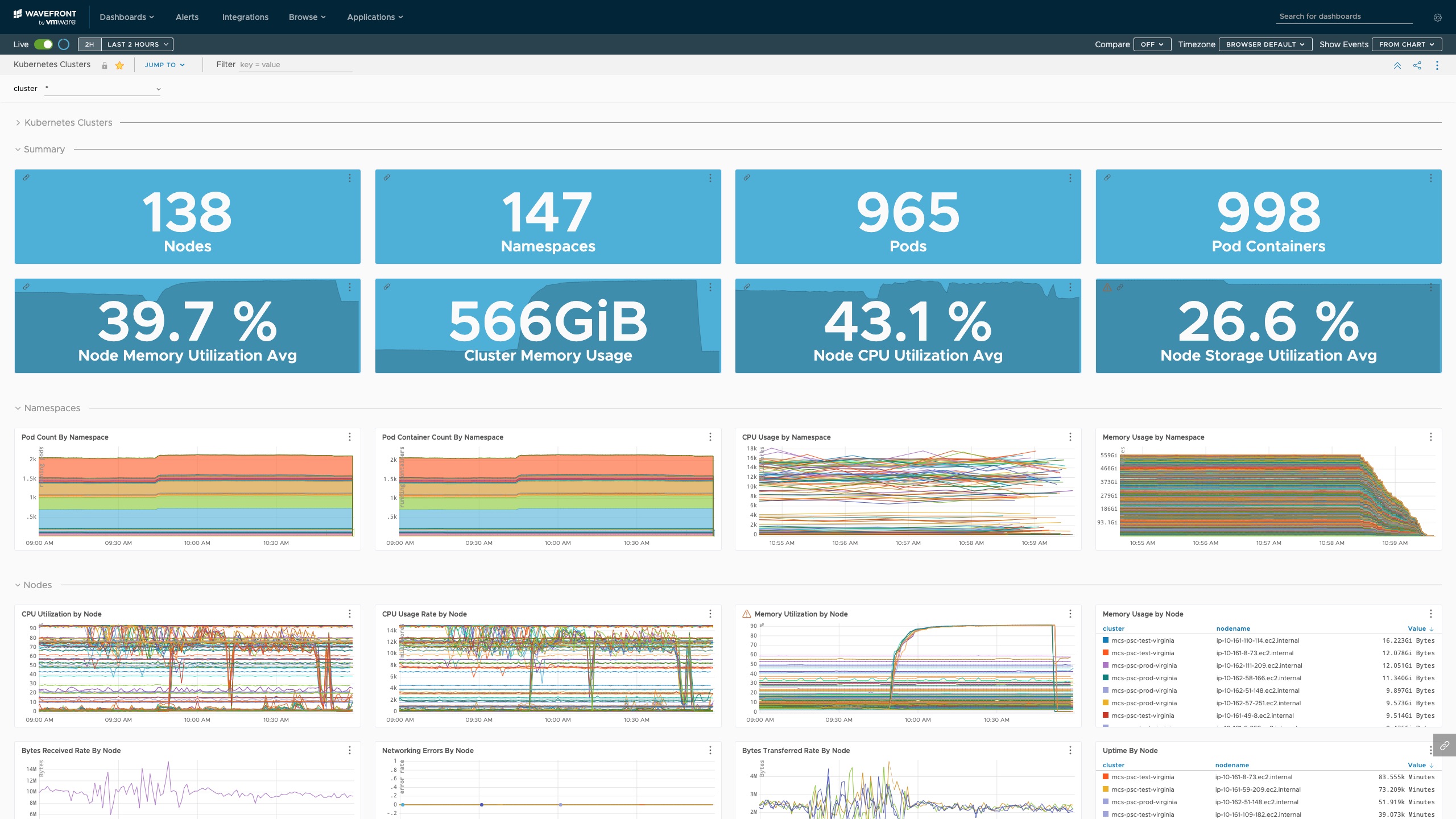The height and width of the screenshot is (819, 1456).
Task: Open CPU Usage Rate by Node options menu
Action: [710, 614]
